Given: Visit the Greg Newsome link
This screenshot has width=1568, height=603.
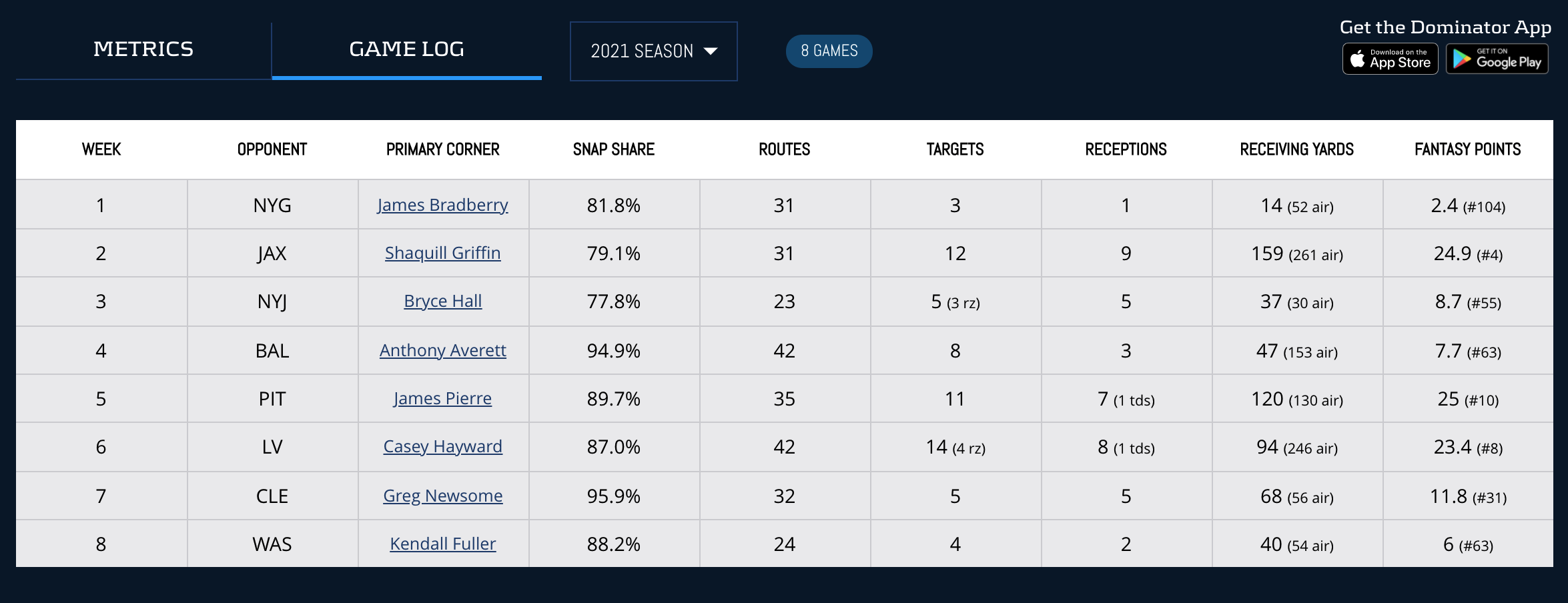Looking at the screenshot, I should point(442,496).
